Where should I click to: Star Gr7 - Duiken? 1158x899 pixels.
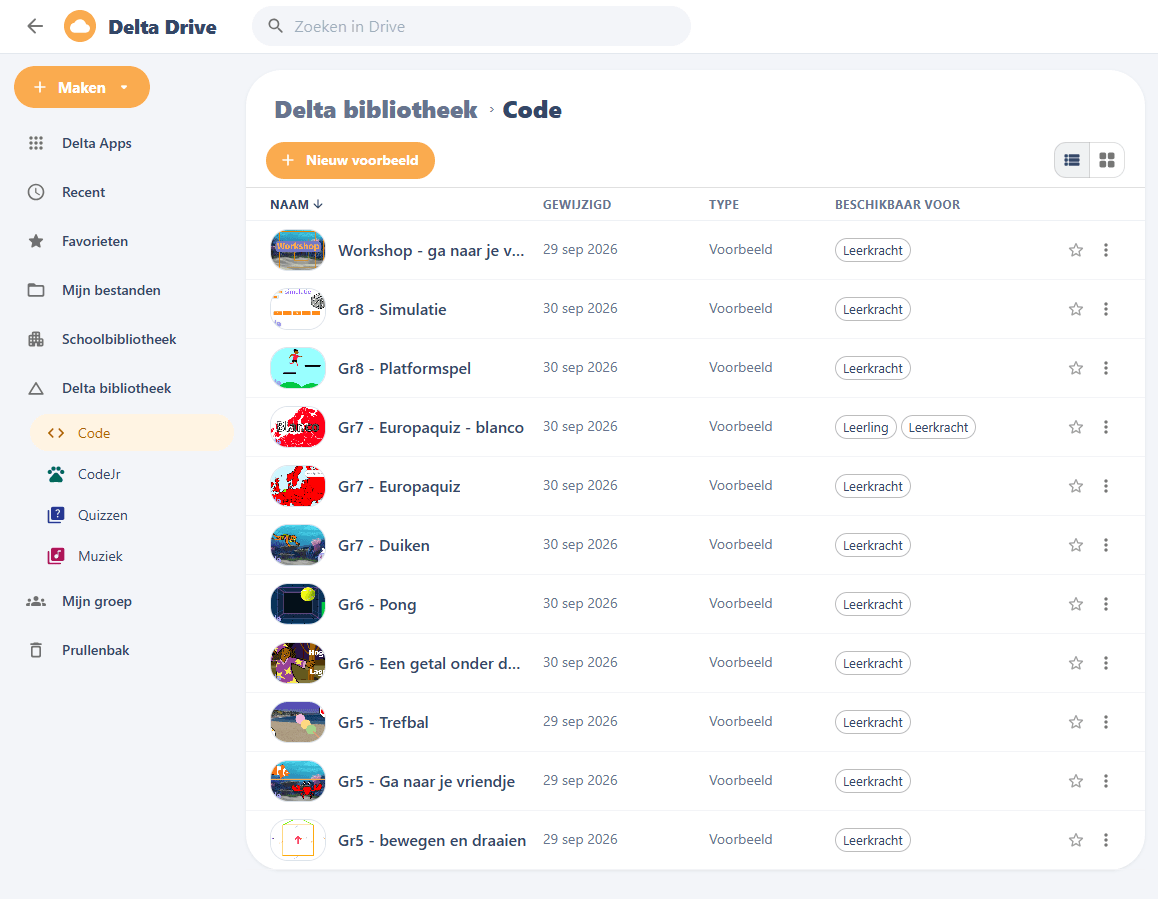1075,545
